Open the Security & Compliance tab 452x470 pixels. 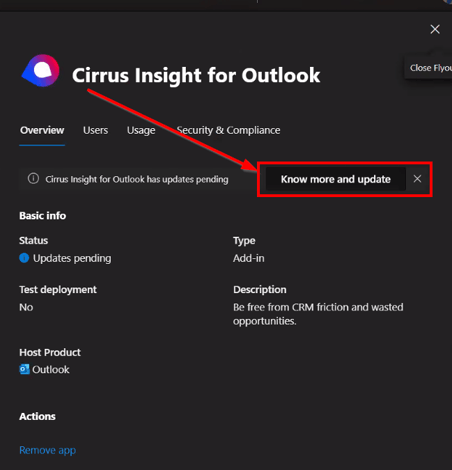point(228,130)
